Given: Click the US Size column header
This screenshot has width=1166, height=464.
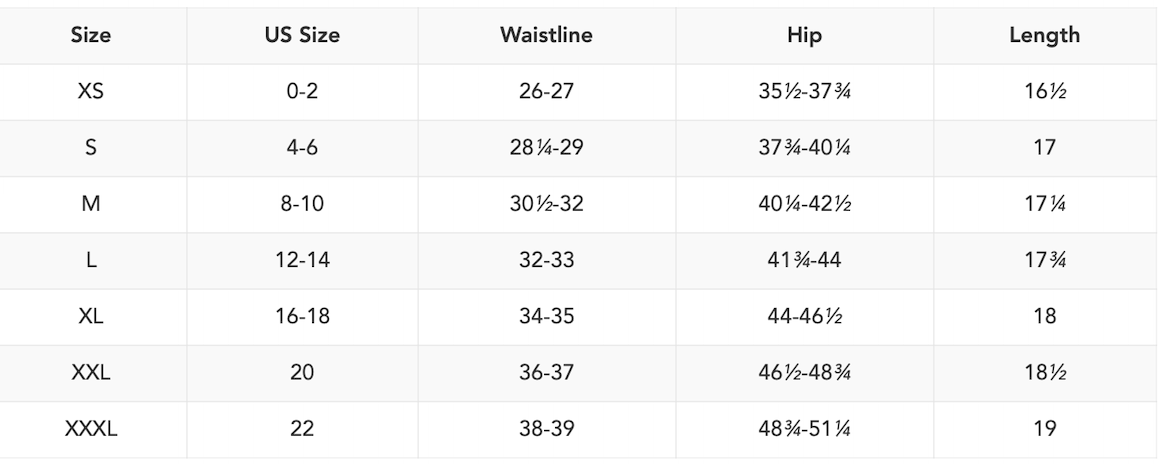Looking at the screenshot, I should (x=301, y=35).
